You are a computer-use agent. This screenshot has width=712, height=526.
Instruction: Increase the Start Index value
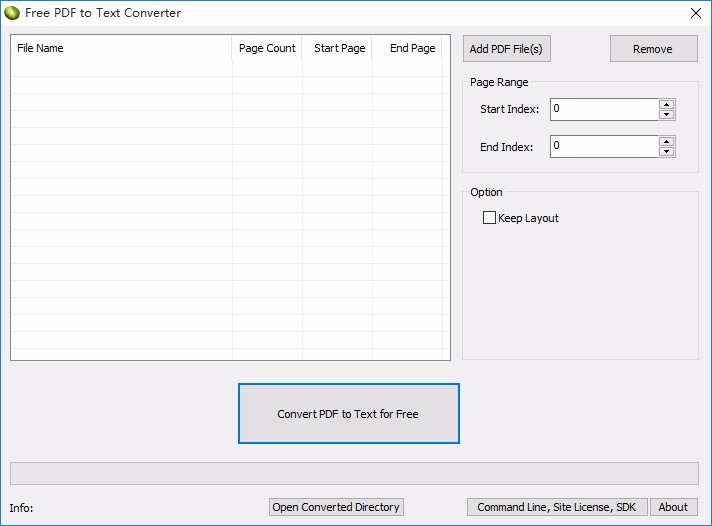tap(667, 104)
